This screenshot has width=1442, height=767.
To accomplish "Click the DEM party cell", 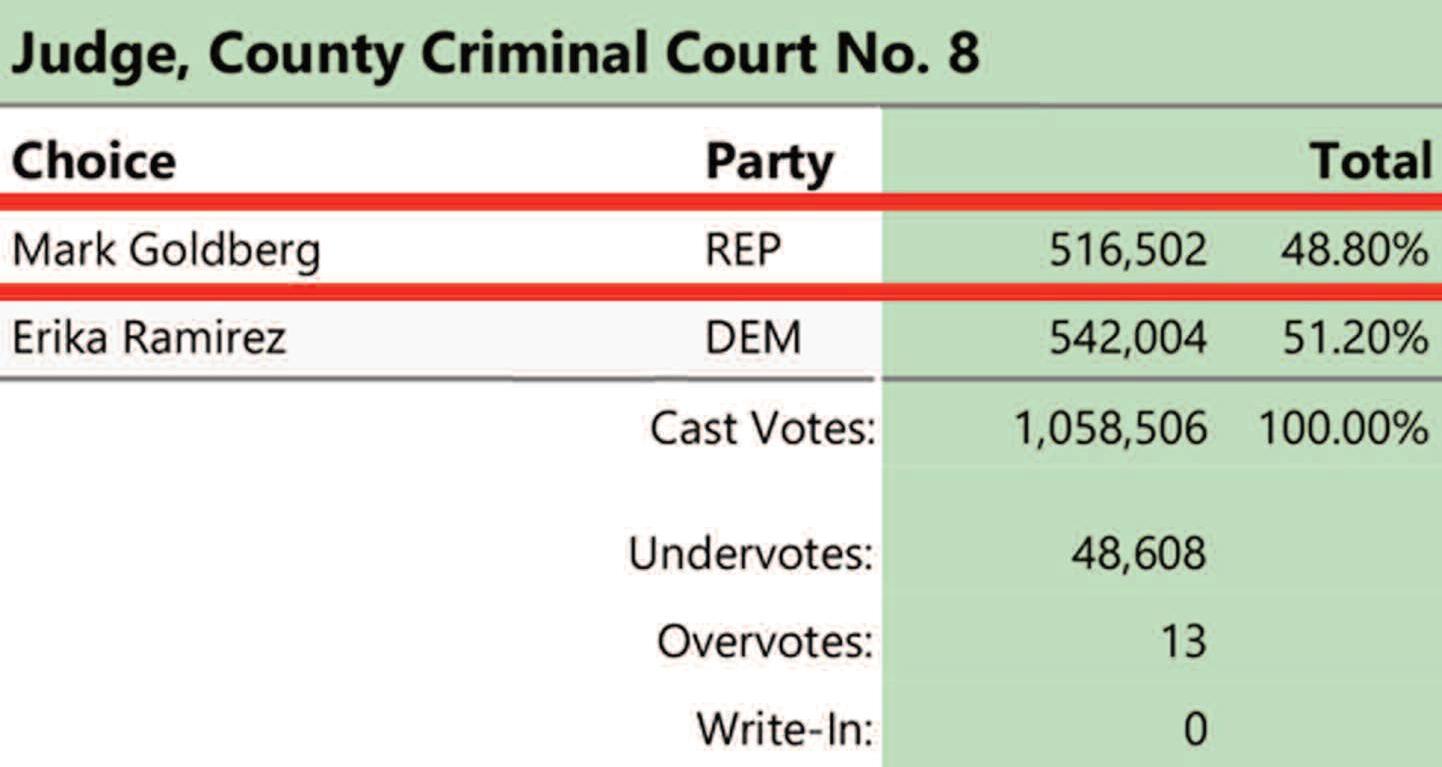I will (x=753, y=338).
